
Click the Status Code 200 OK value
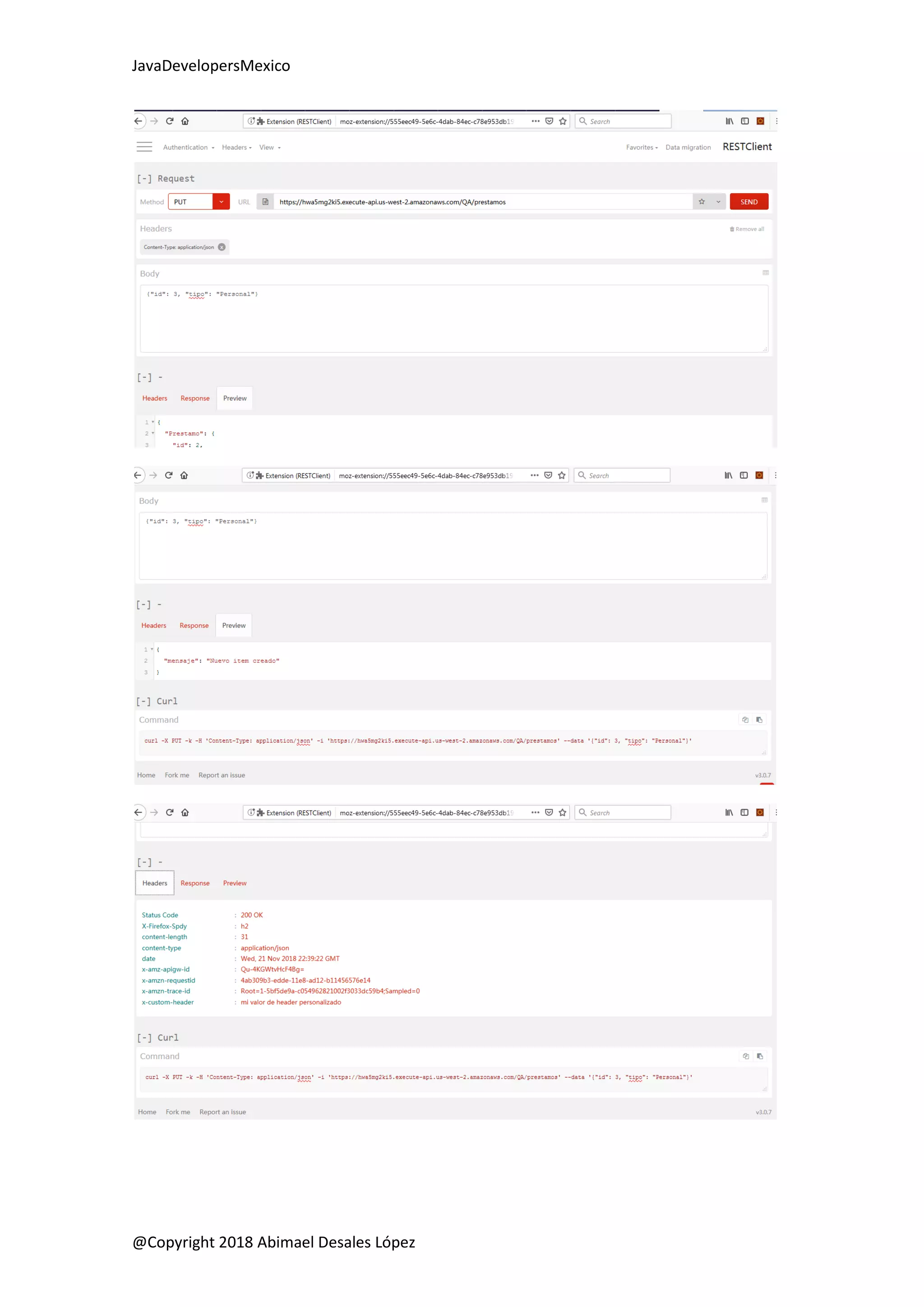(x=251, y=915)
